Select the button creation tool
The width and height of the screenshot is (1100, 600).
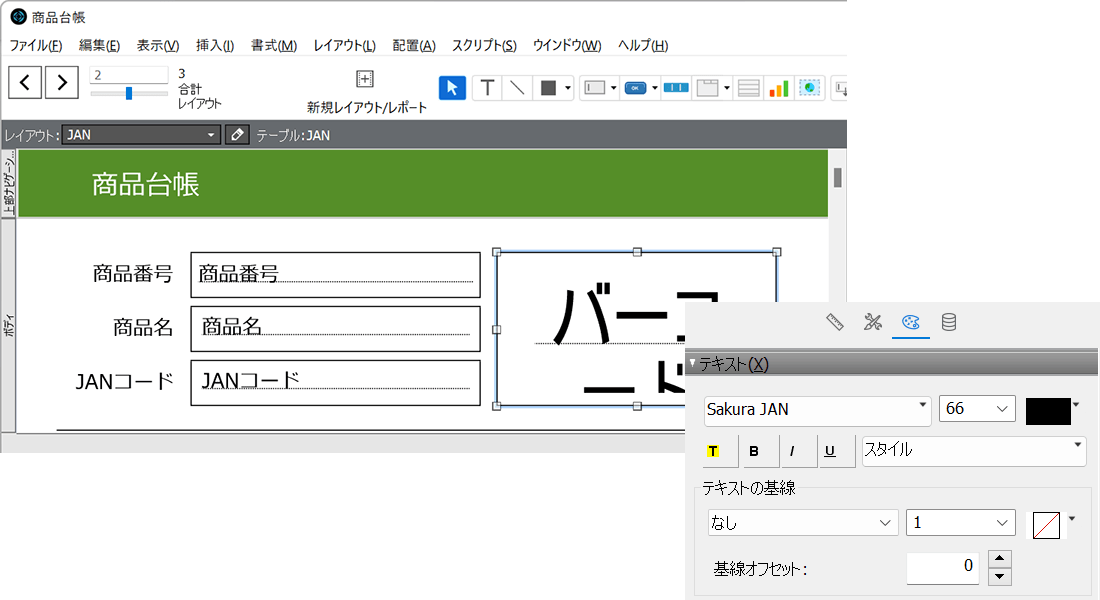tap(634, 87)
